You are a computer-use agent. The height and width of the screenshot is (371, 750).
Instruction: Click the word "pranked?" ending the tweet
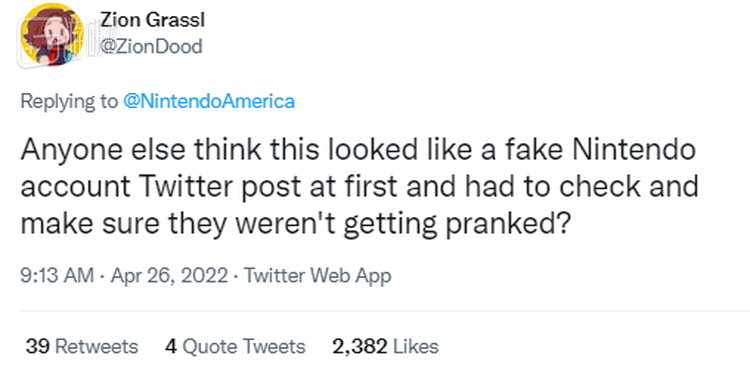tap(507, 225)
